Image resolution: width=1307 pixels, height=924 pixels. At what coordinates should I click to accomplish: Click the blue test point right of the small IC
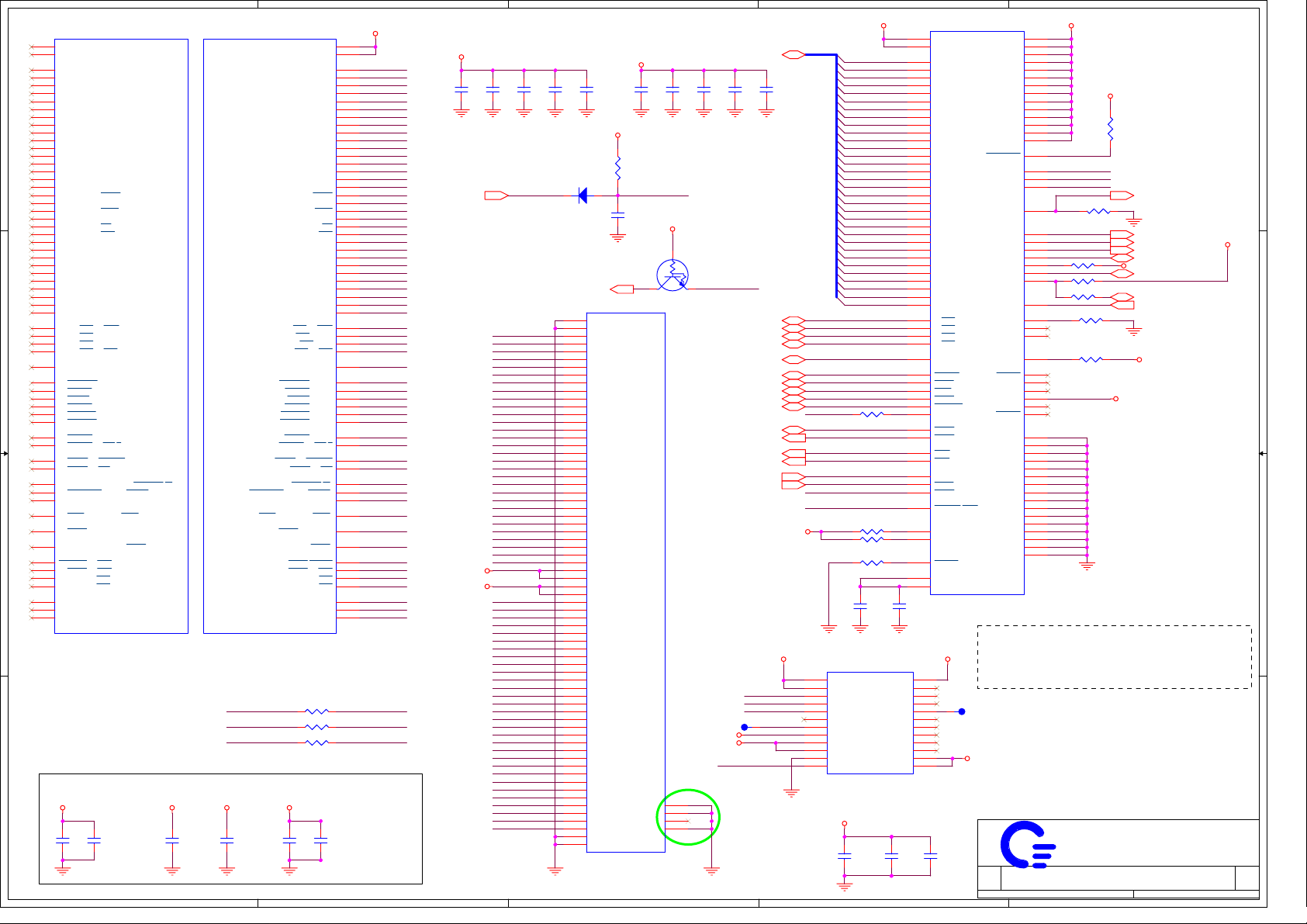(x=962, y=711)
